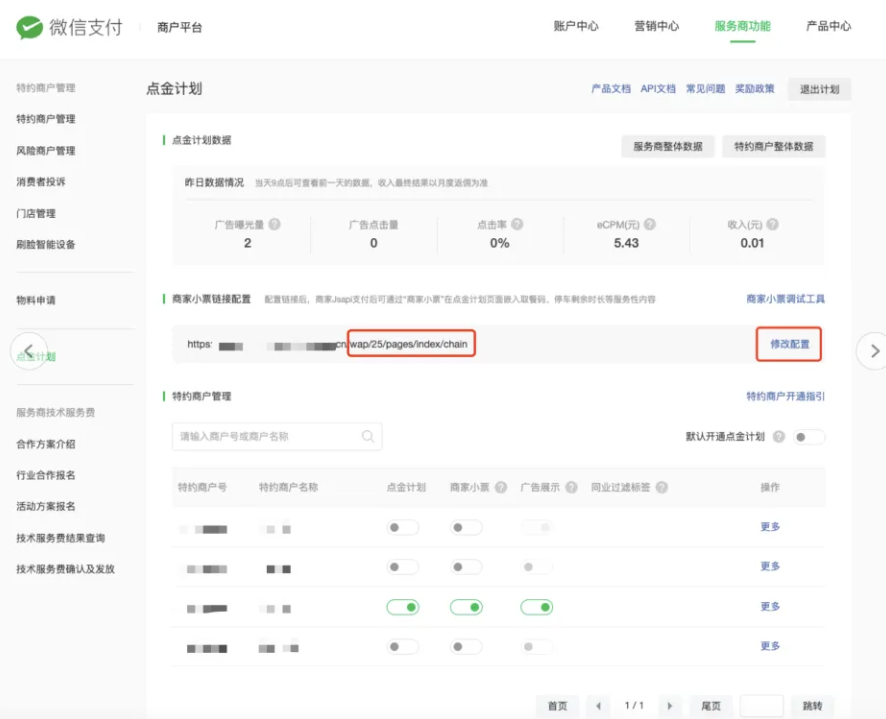Image resolution: width=886 pixels, height=719 pixels.
Task: Expand 更多 options for the enabled merchant row
Action: (x=770, y=606)
